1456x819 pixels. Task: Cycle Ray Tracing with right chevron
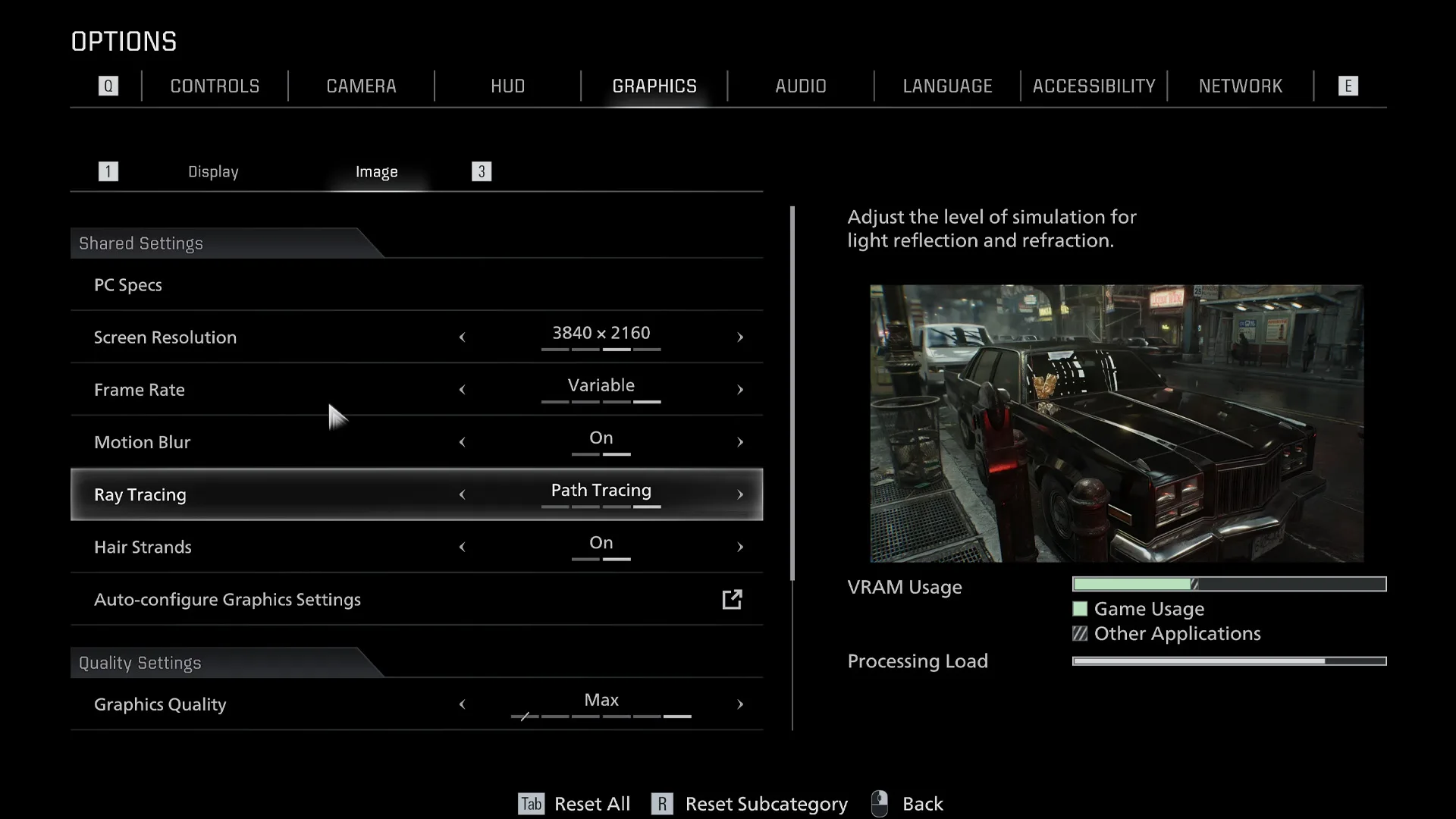click(740, 494)
